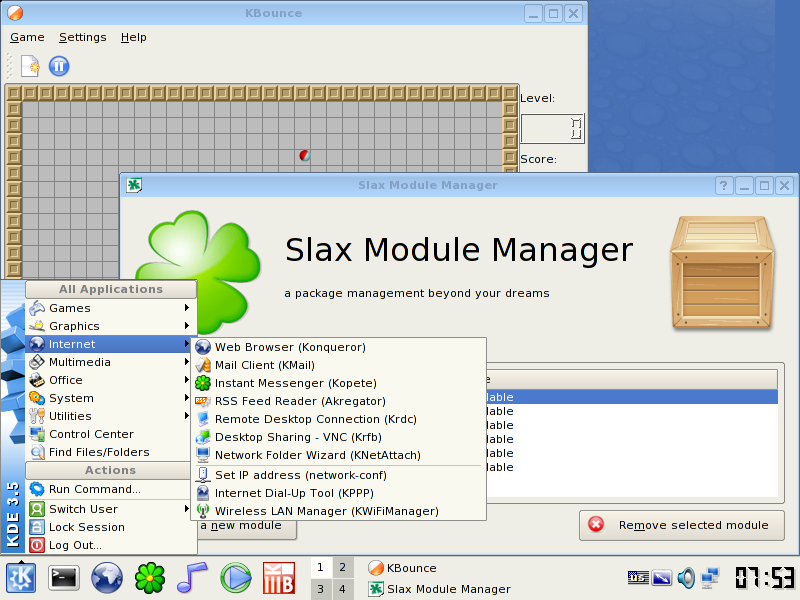Switch to virtual desktop 4
800x600 pixels.
pyautogui.click(x=342, y=589)
